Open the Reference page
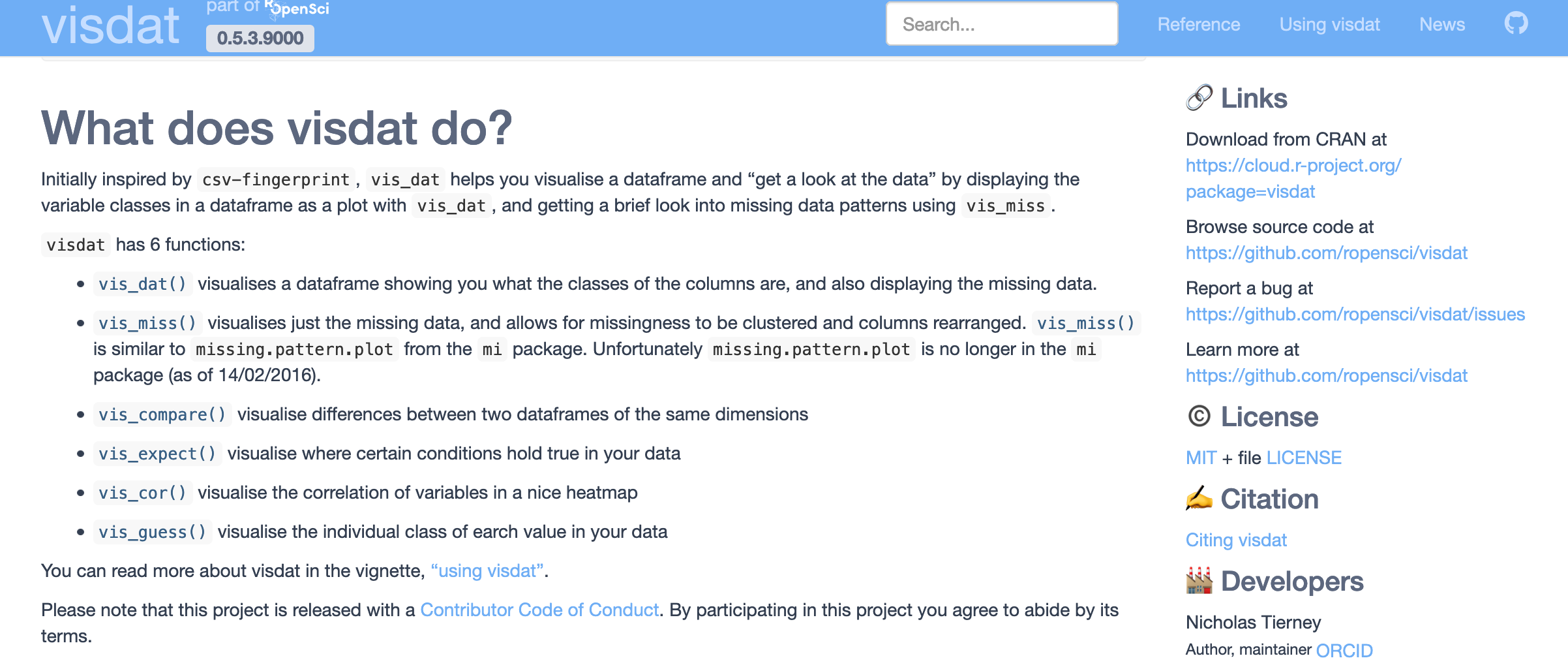Screen dimensions: 1568x671 coord(1199,24)
